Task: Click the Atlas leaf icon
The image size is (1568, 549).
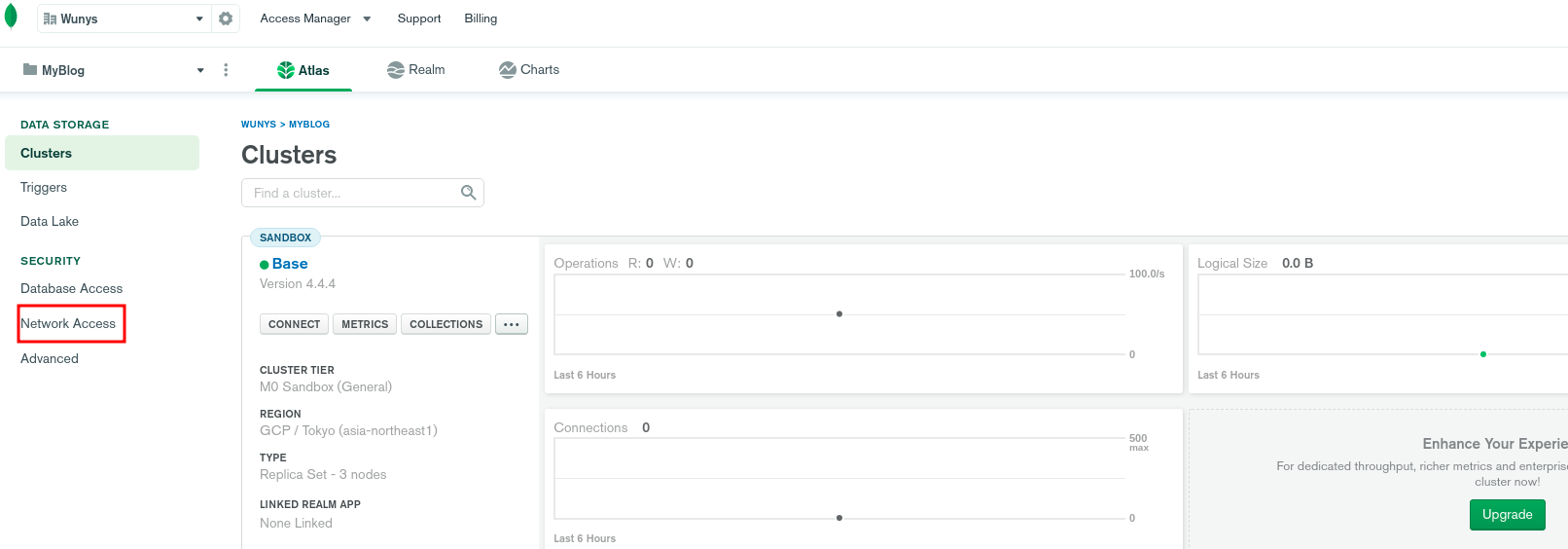Action: (x=286, y=70)
